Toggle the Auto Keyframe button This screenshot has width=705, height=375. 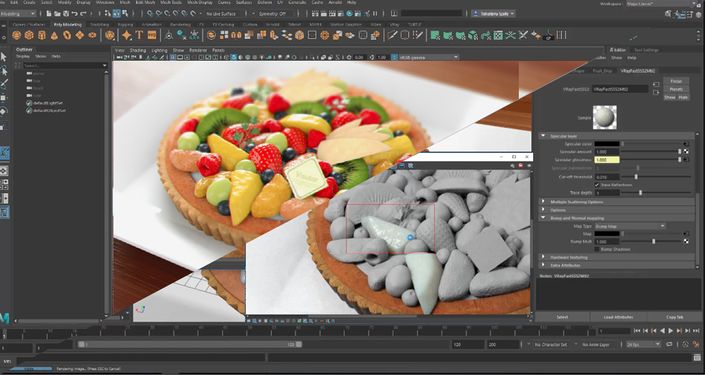(x=686, y=344)
